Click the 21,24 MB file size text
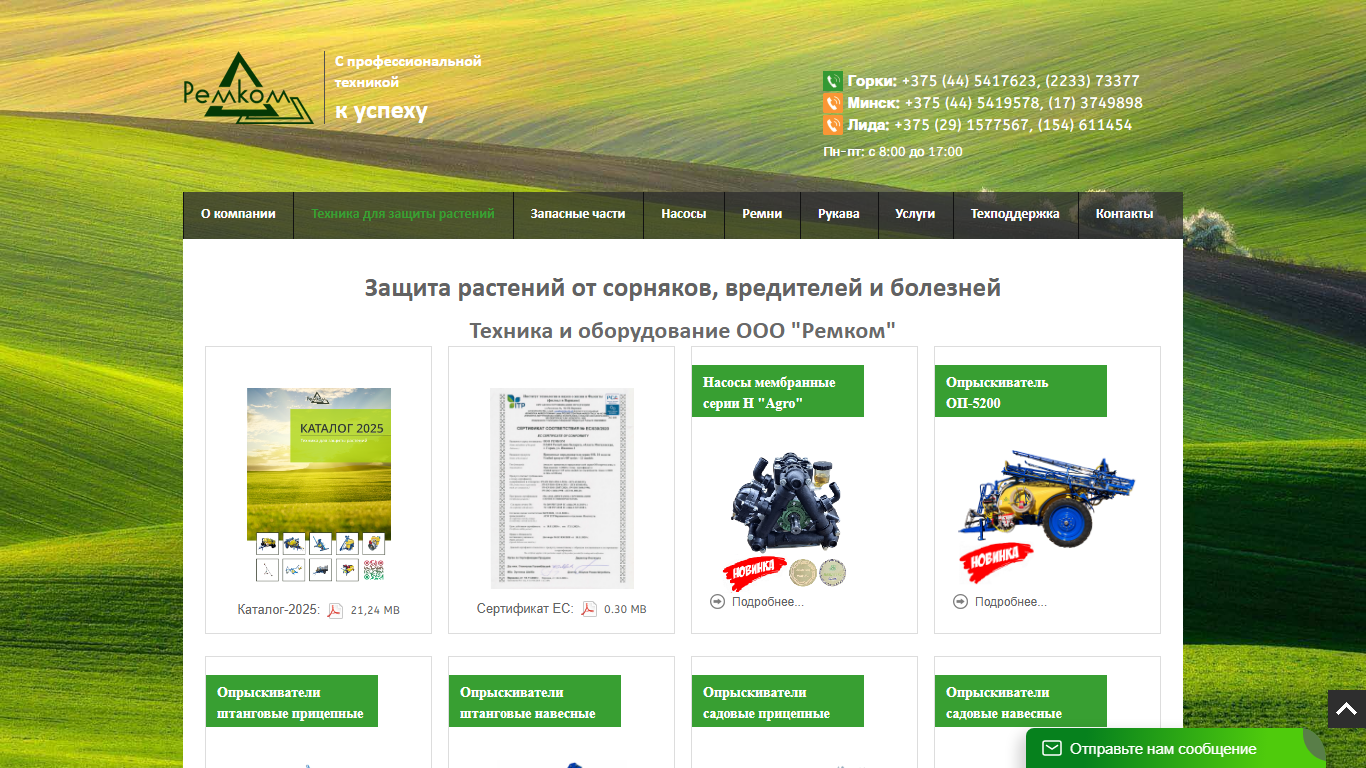 coord(375,610)
